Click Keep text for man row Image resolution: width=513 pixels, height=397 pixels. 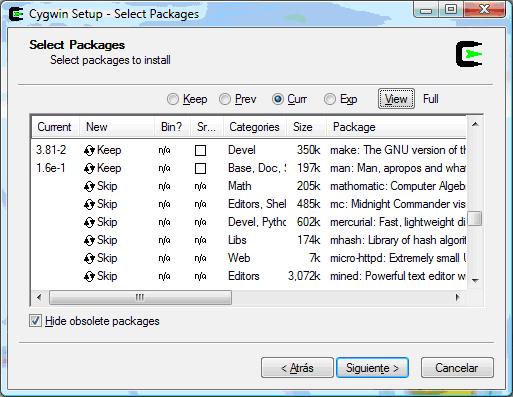pyautogui.click(x=109, y=168)
